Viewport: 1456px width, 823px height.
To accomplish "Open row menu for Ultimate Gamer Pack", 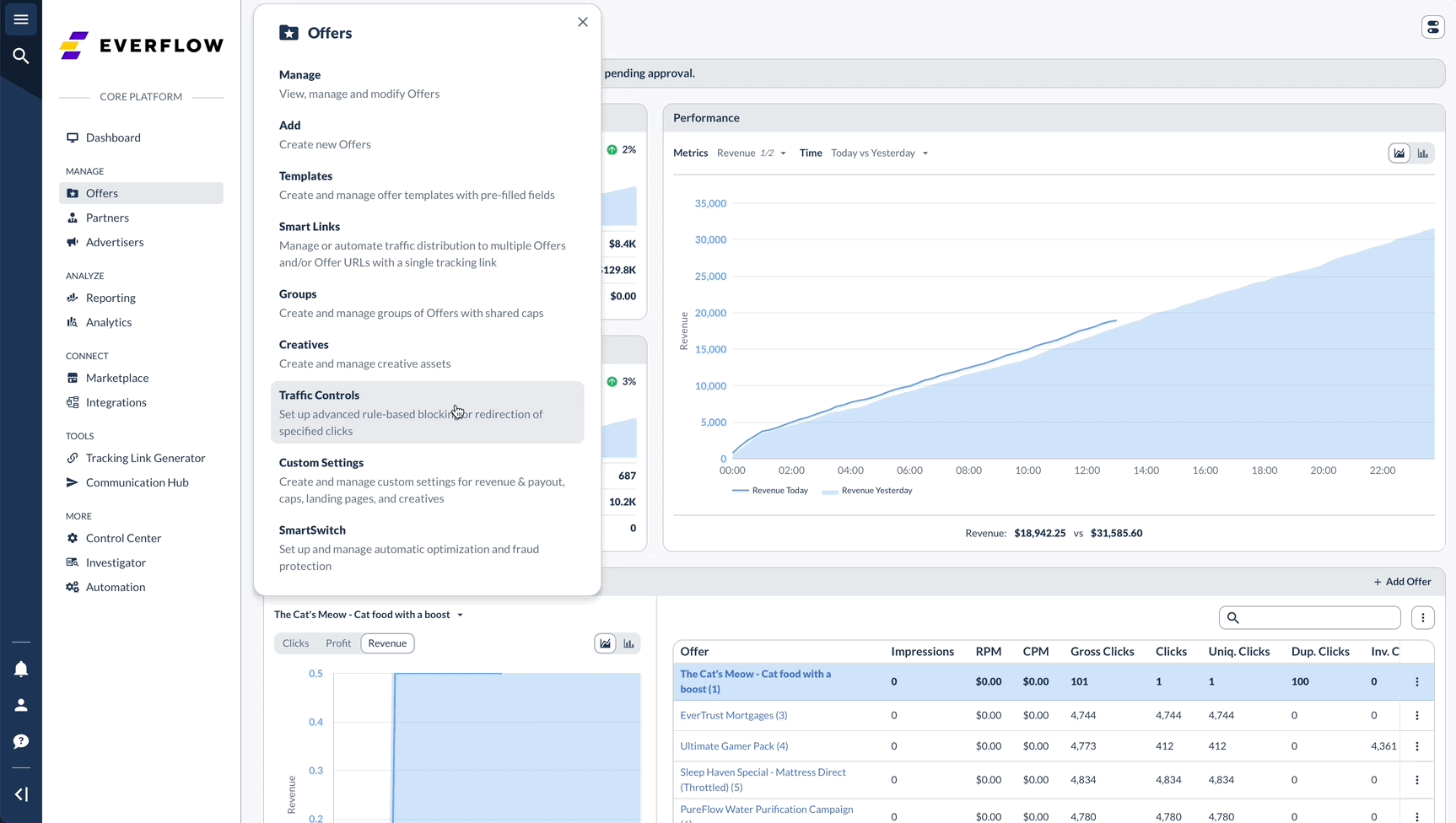I will click(1417, 746).
